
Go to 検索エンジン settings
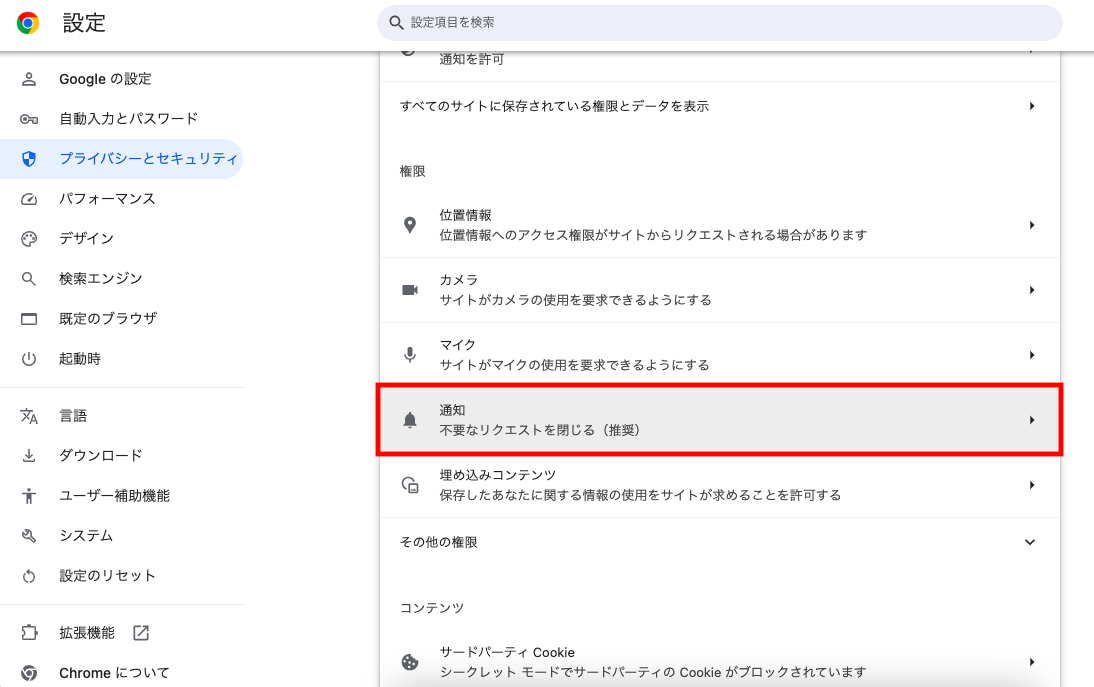(100, 279)
